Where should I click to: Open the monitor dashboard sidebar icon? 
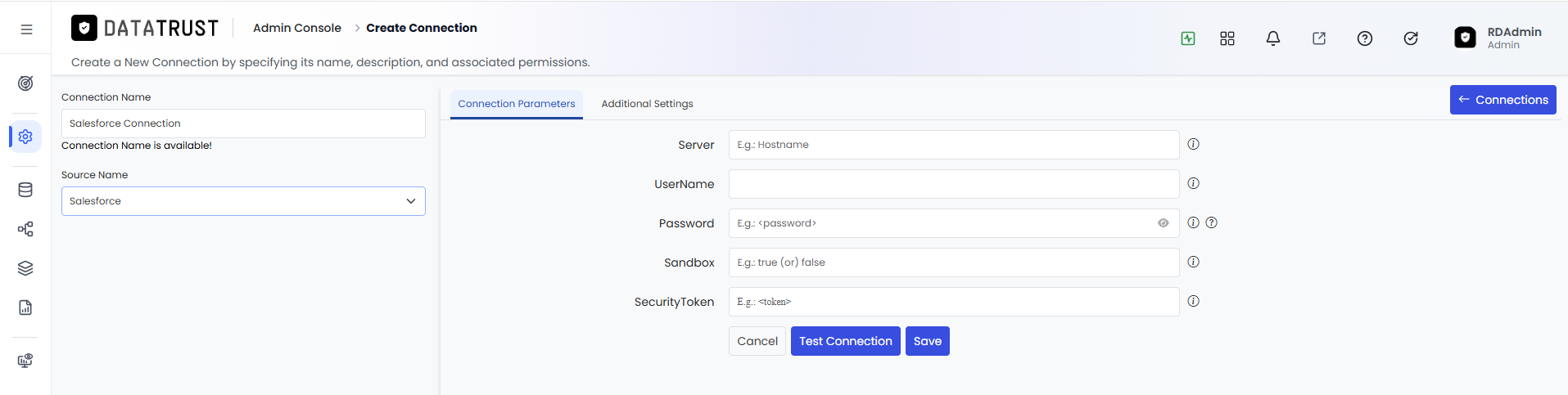pos(25,361)
